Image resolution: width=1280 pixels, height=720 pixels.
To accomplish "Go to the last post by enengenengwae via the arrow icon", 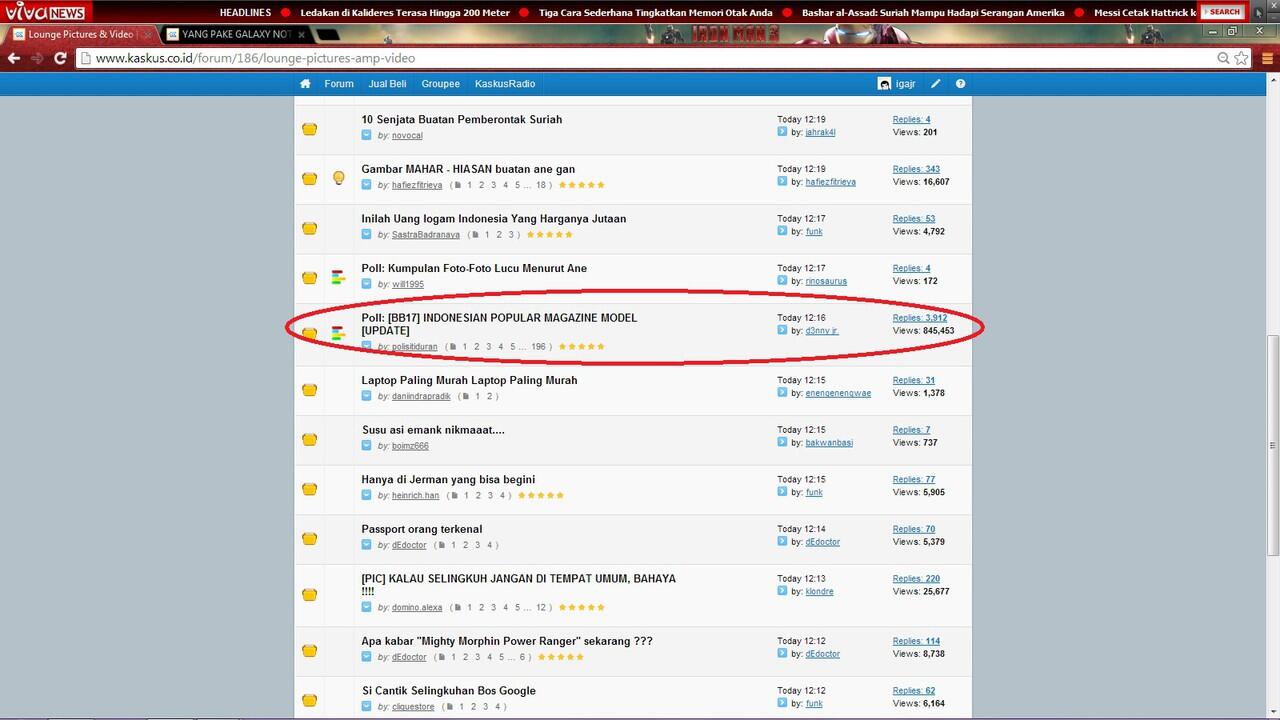I will pos(782,393).
